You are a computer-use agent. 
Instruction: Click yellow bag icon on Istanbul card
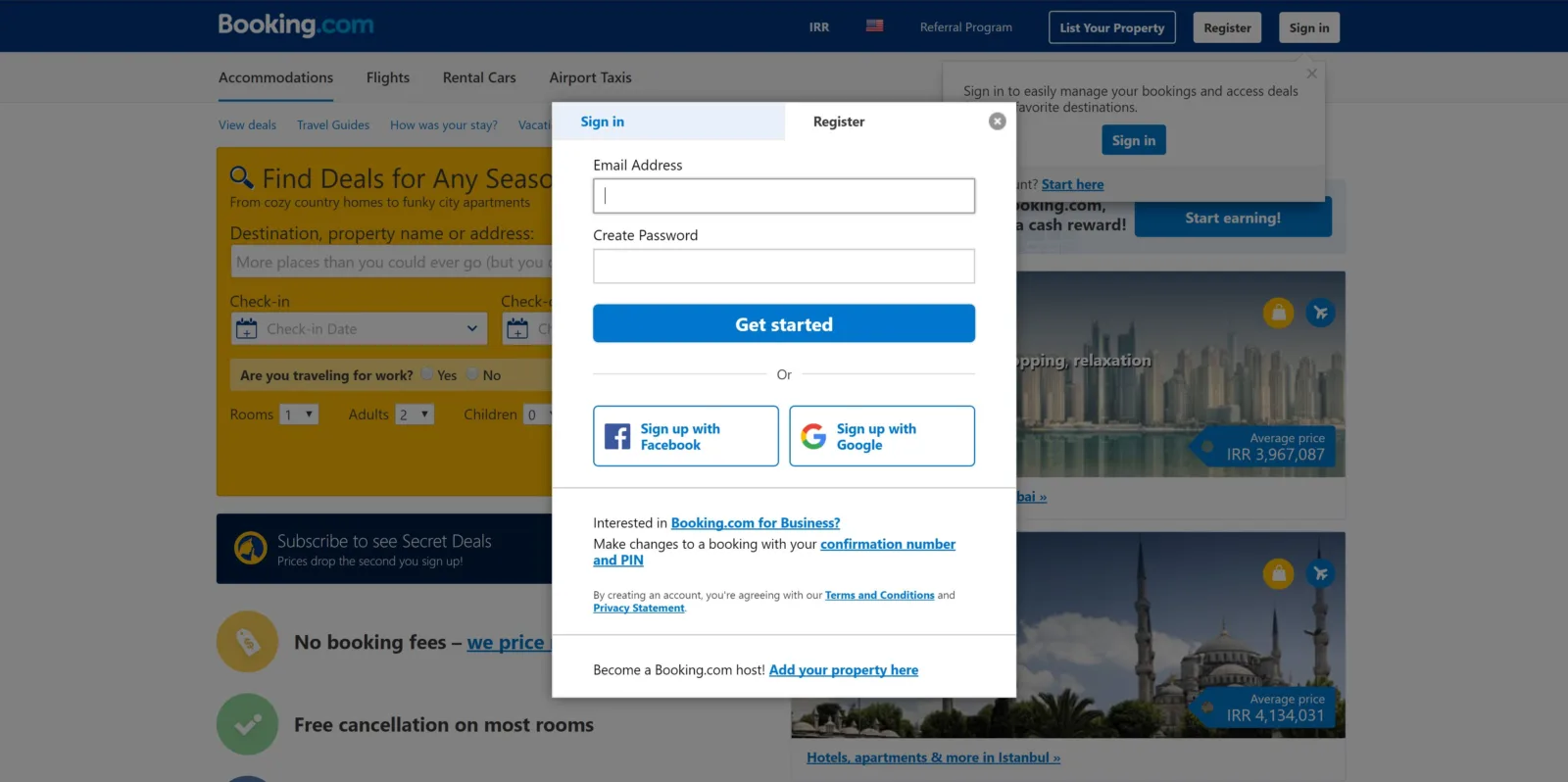click(x=1278, y=573)
